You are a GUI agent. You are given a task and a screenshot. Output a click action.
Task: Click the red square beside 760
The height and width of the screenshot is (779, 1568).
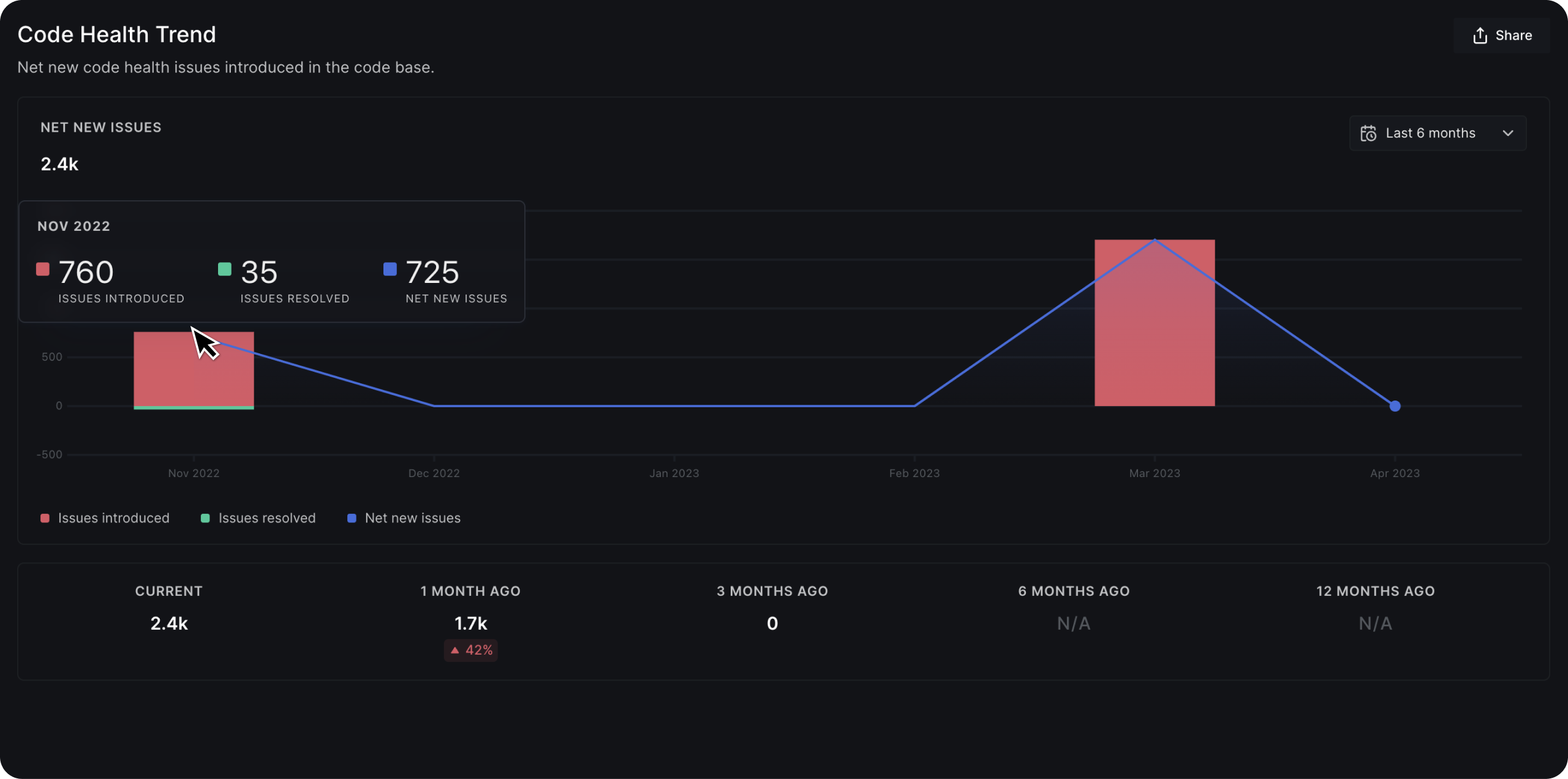[43, 269]
